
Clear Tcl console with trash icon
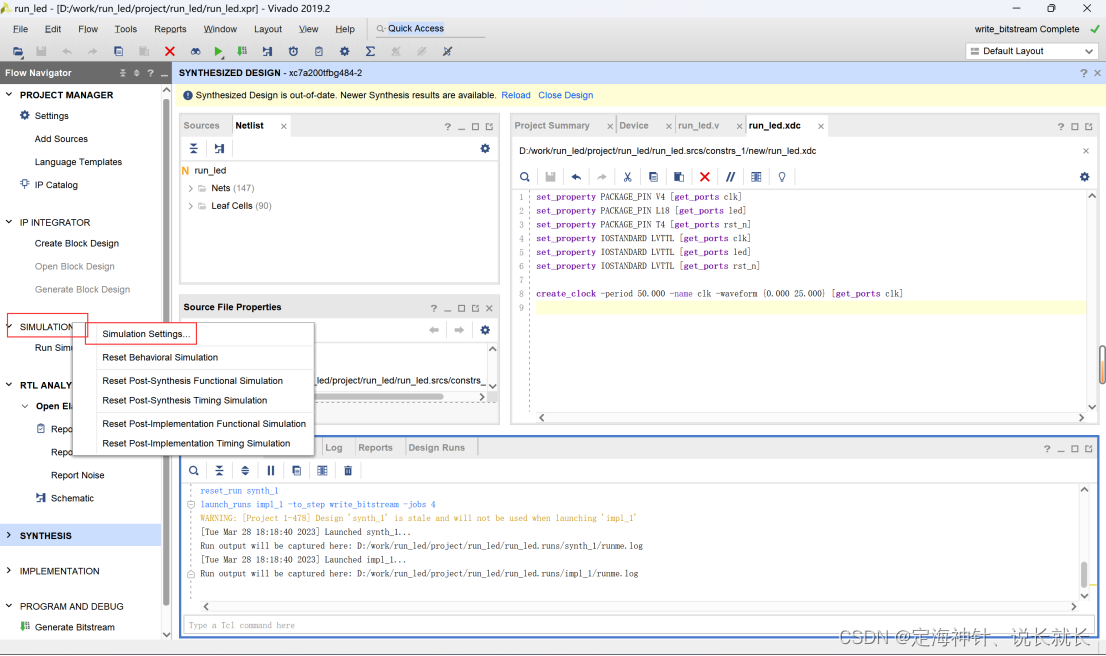pyautogui.click(x=348, y=470)
